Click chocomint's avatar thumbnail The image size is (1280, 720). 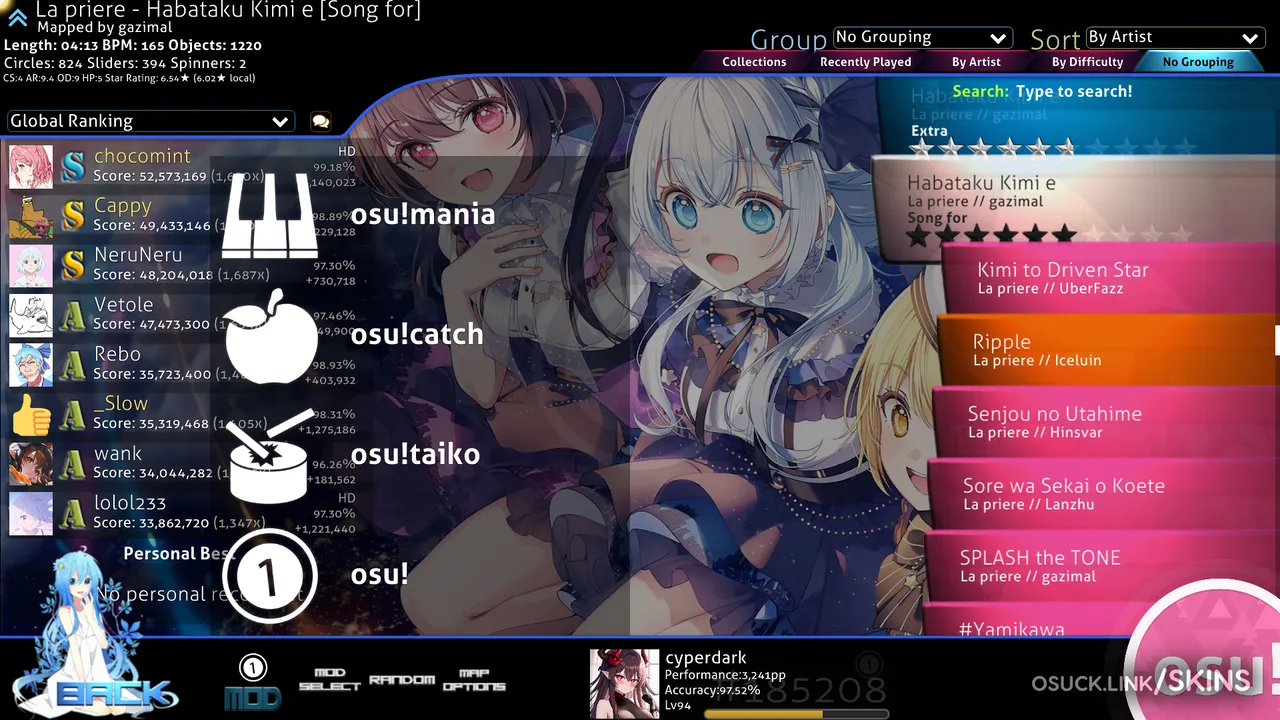click(x=31, y=166)
